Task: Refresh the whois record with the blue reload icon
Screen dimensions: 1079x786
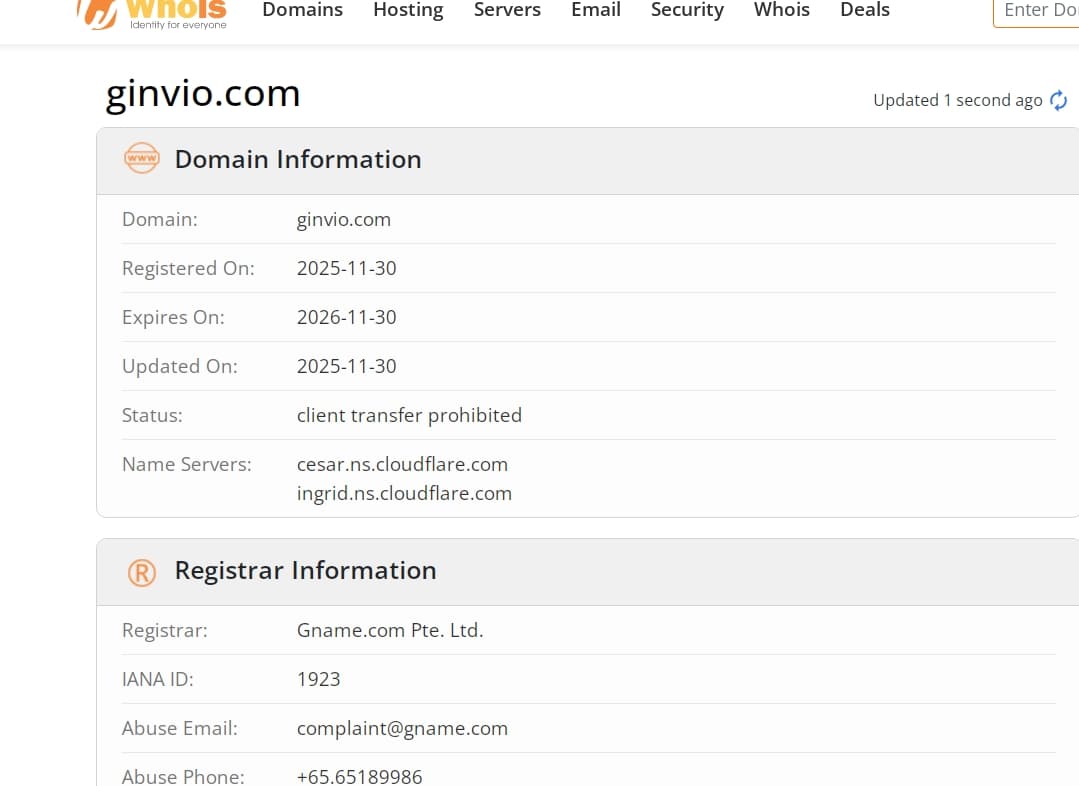Action: point(1058,100)
